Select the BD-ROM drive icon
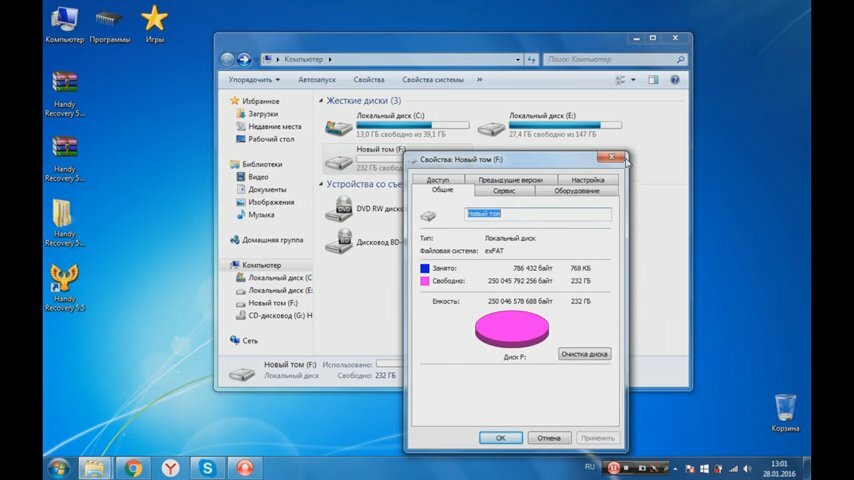854x480 pixels. [339, 242]
